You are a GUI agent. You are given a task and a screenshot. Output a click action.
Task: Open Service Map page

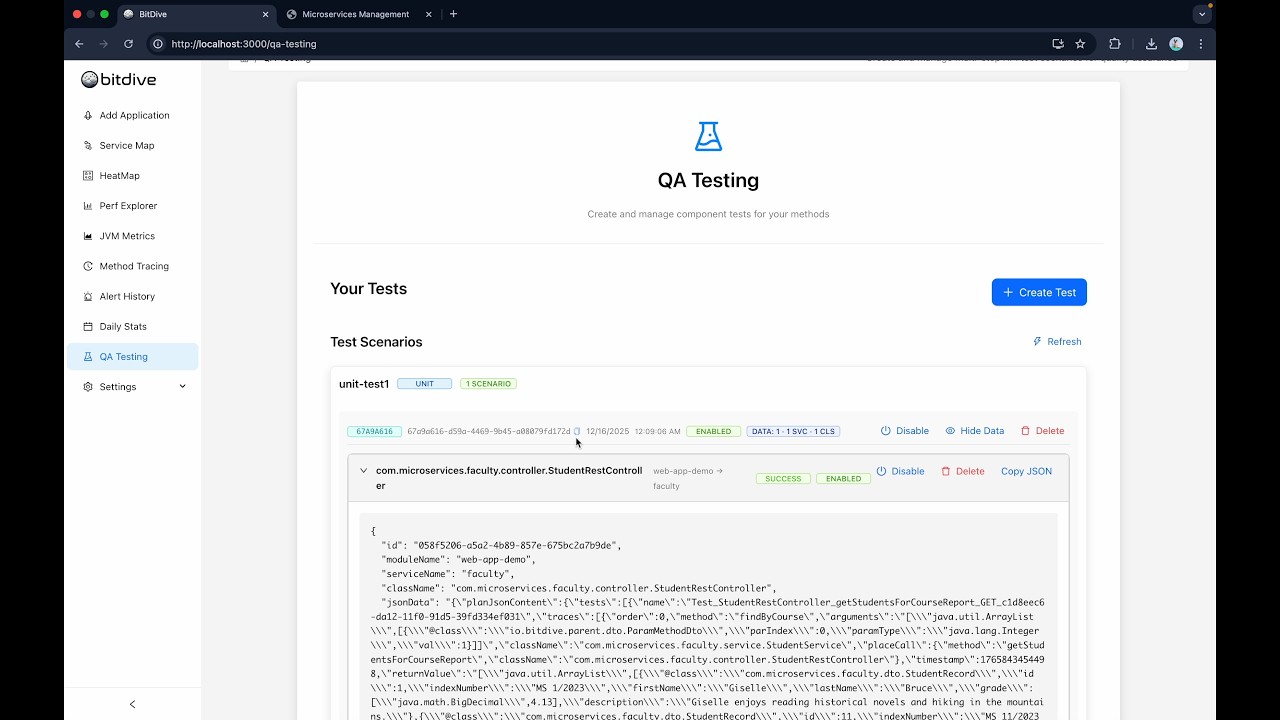click(x=126, y=145)
